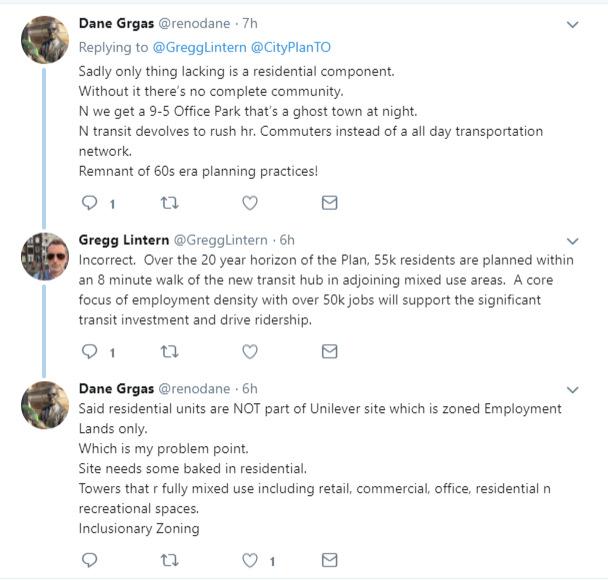This screenshot has width=608, height=580.
Task: Reply to Dane's Inclusionary Zoning tweet
Action: tap(88, 560)
